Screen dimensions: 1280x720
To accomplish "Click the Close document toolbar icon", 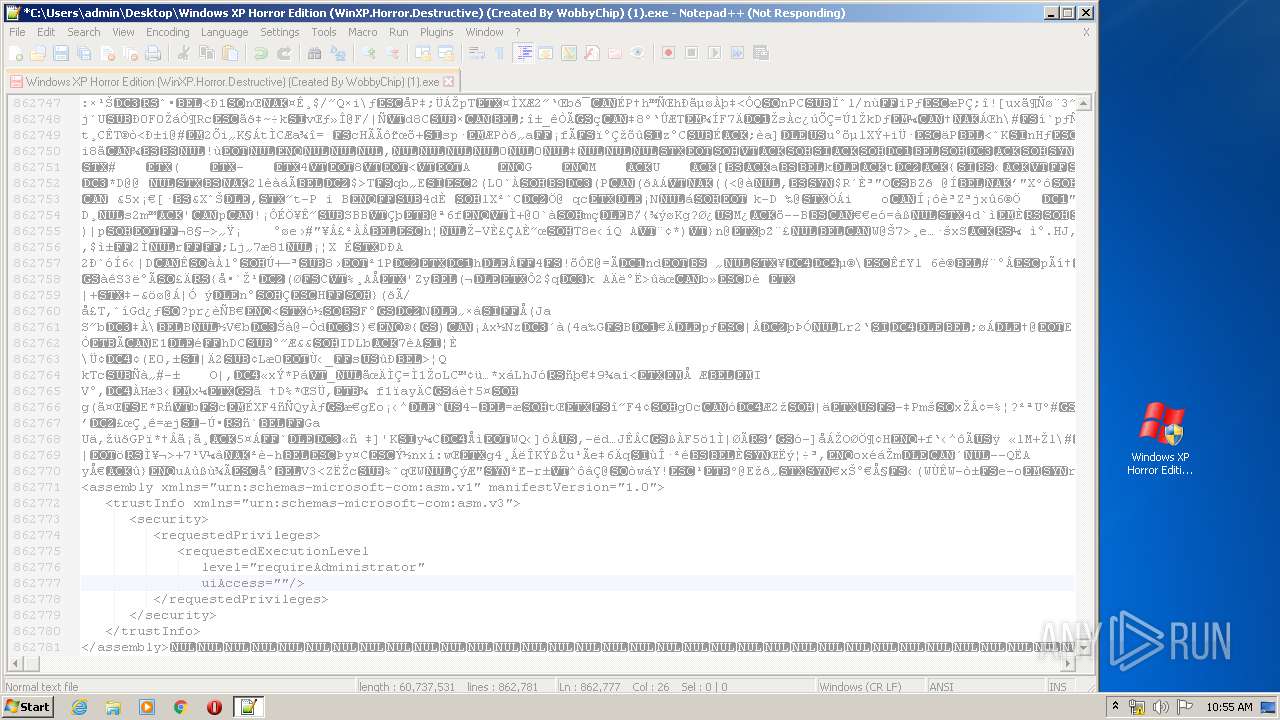I will 107,53.
